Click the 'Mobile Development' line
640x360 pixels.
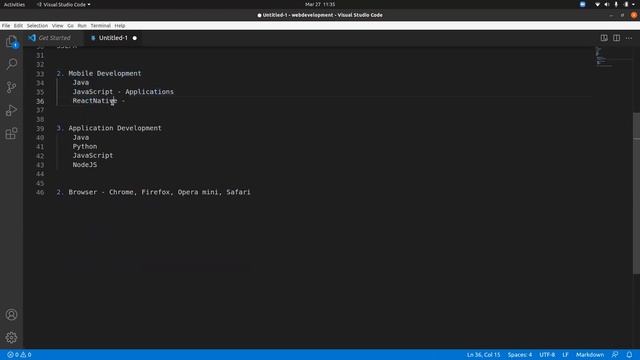point(104,73)
